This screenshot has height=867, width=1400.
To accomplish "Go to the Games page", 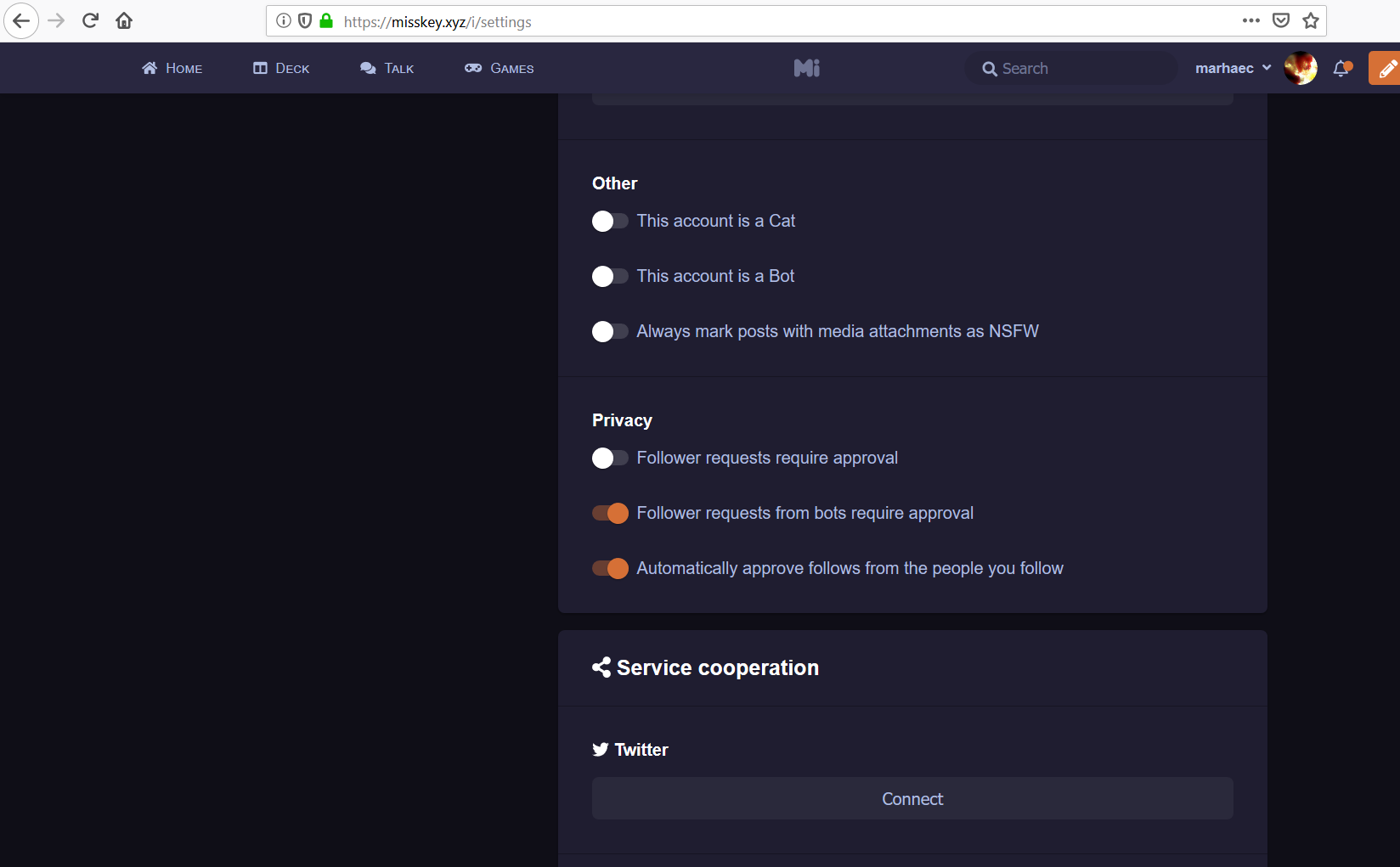I will coord(500,68).
